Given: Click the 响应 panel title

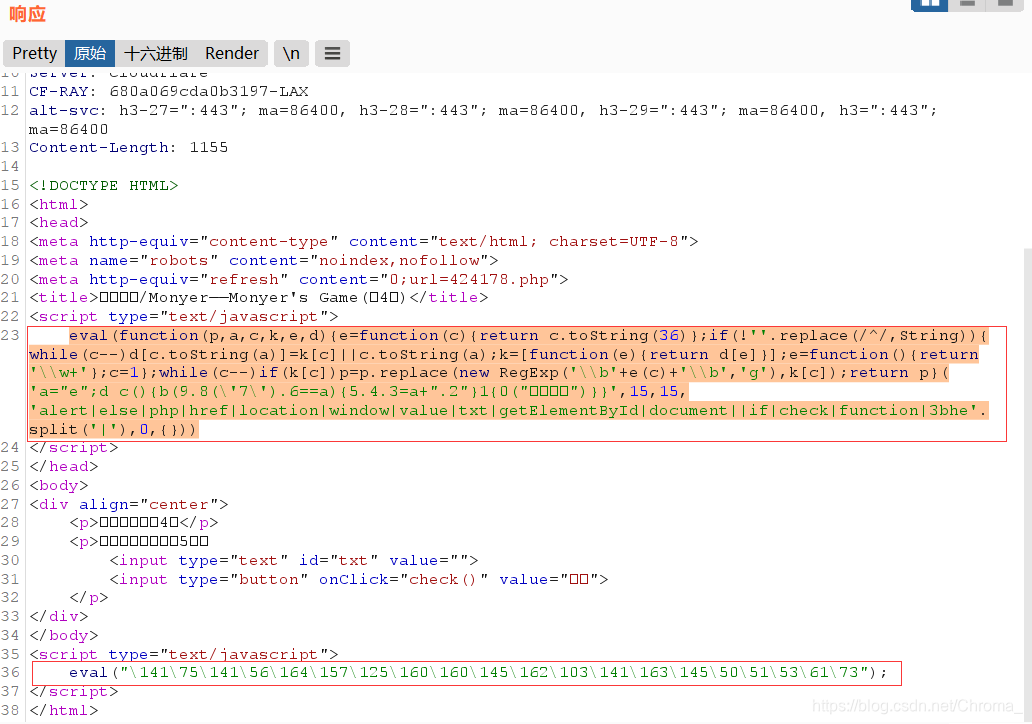Looking at the screenshot, I should pyautogui.click(x=28, y=14).
